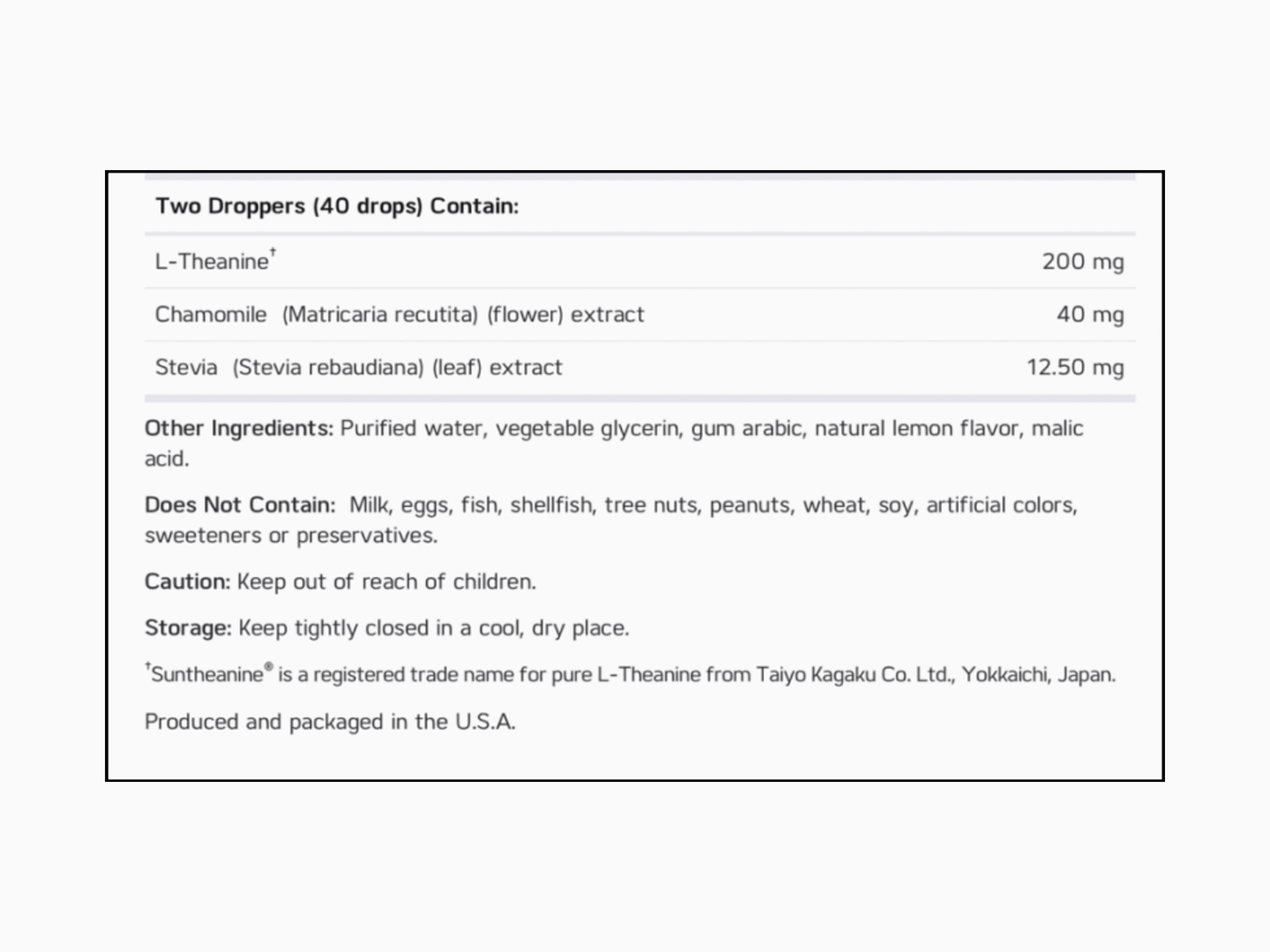Select the Chamomile flower extract row label
The height and width of the screenshot is (952, 1270).
399,314
